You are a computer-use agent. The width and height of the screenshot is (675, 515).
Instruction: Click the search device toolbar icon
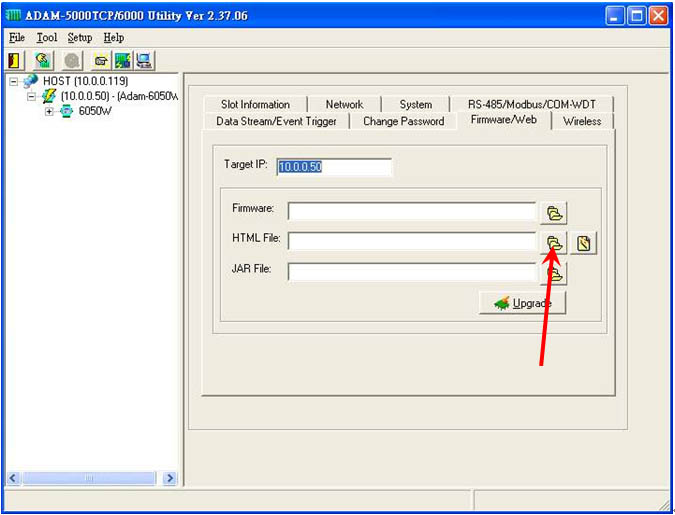[x=43, y=60]
